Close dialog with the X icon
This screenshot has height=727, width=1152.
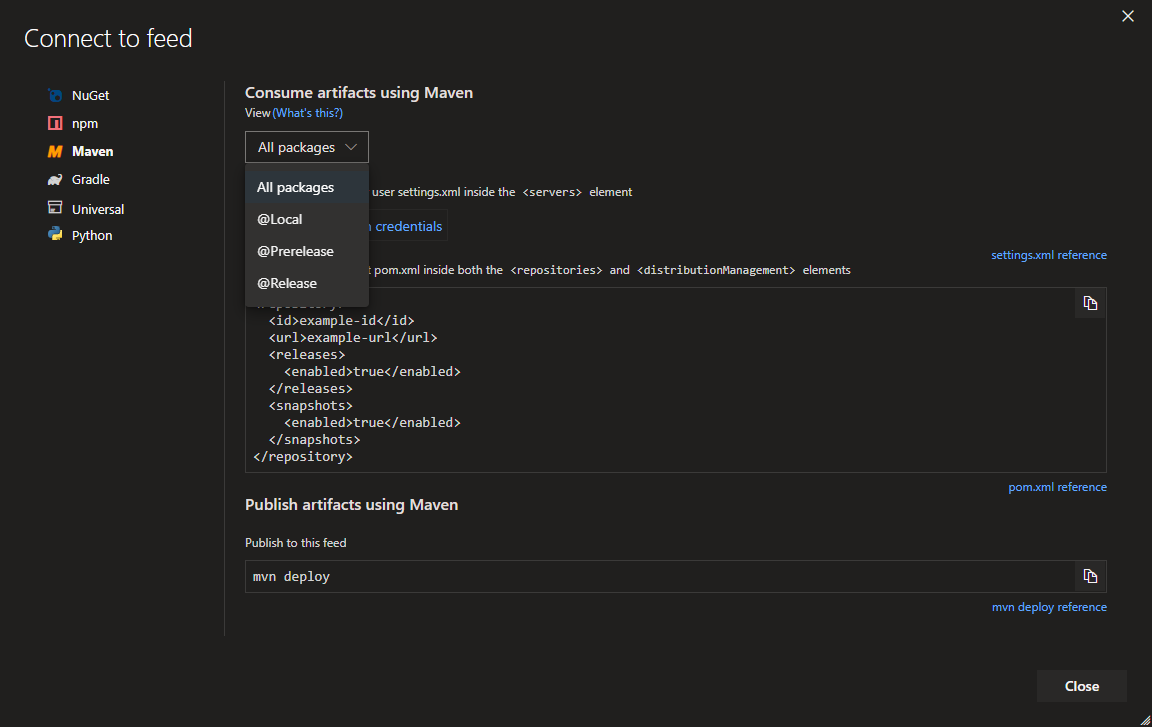[1128, 16]
